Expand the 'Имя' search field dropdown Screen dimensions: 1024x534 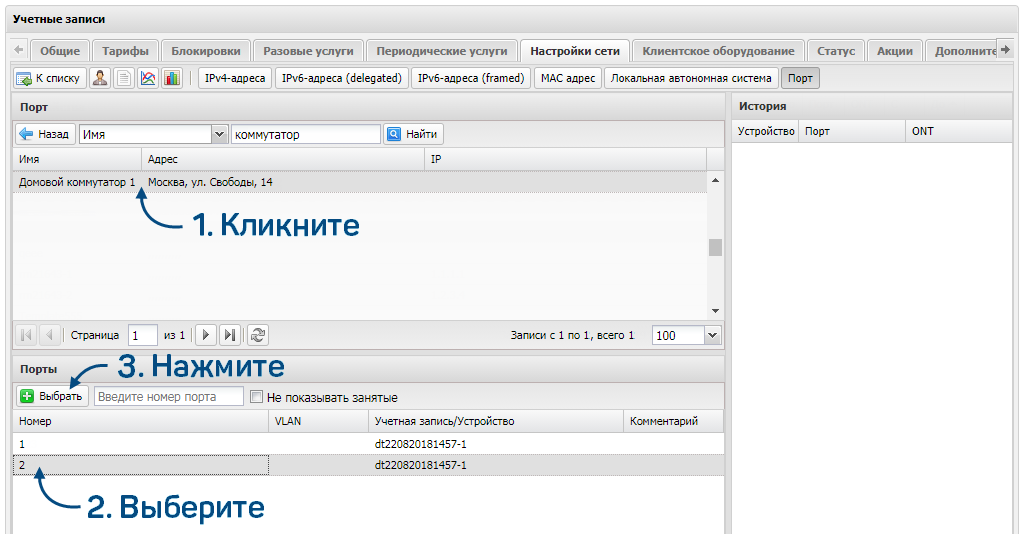[219, 134]
